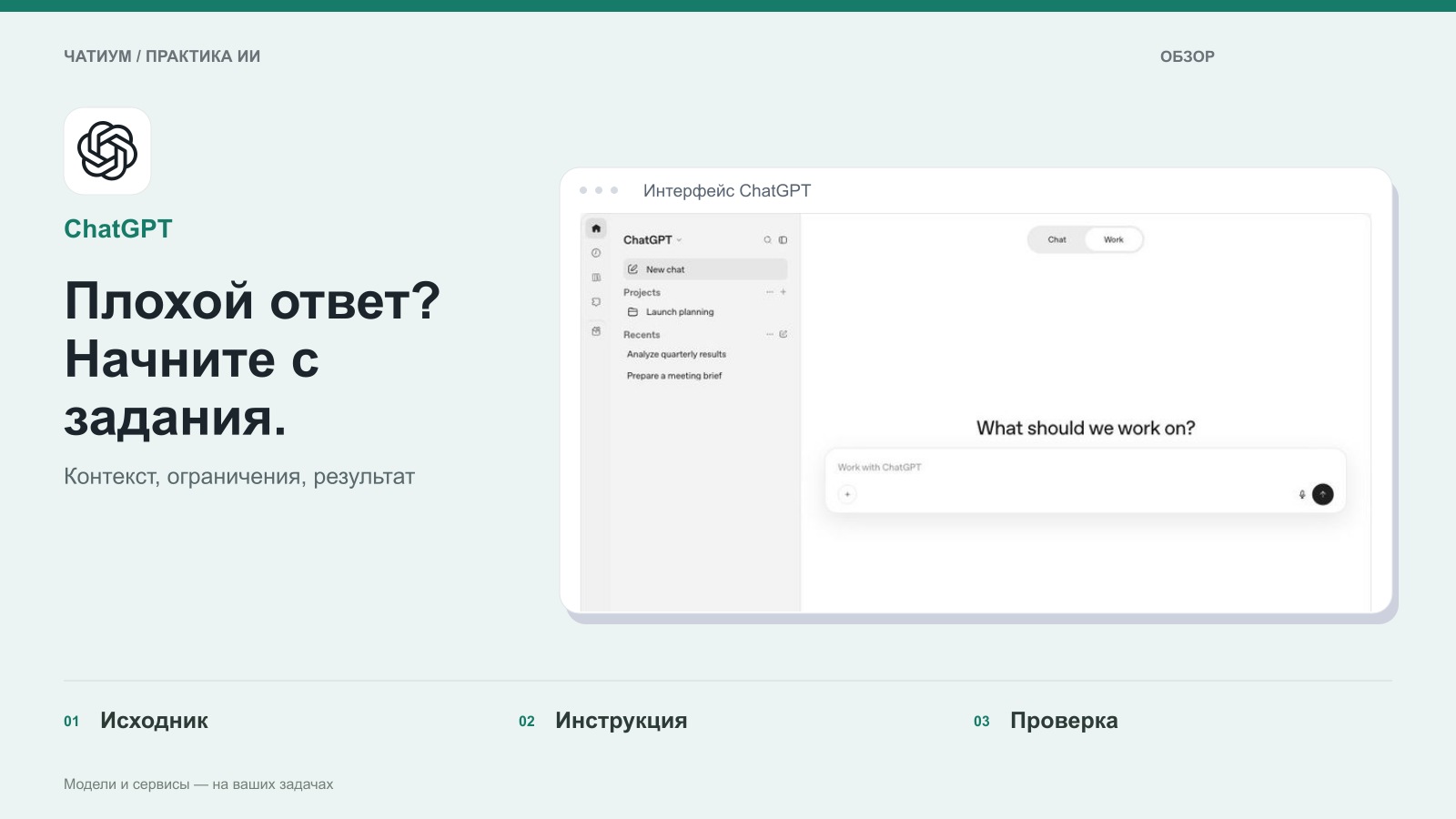Click the '02 Инструкция' step label
Image resolution: width=1456 pixels, height=819 pixels.
pyautogui.click(x=603, y=721)
